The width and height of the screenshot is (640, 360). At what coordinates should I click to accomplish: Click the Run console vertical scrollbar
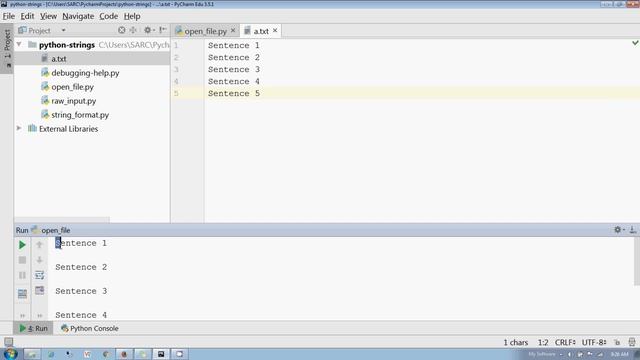[637, 262]
